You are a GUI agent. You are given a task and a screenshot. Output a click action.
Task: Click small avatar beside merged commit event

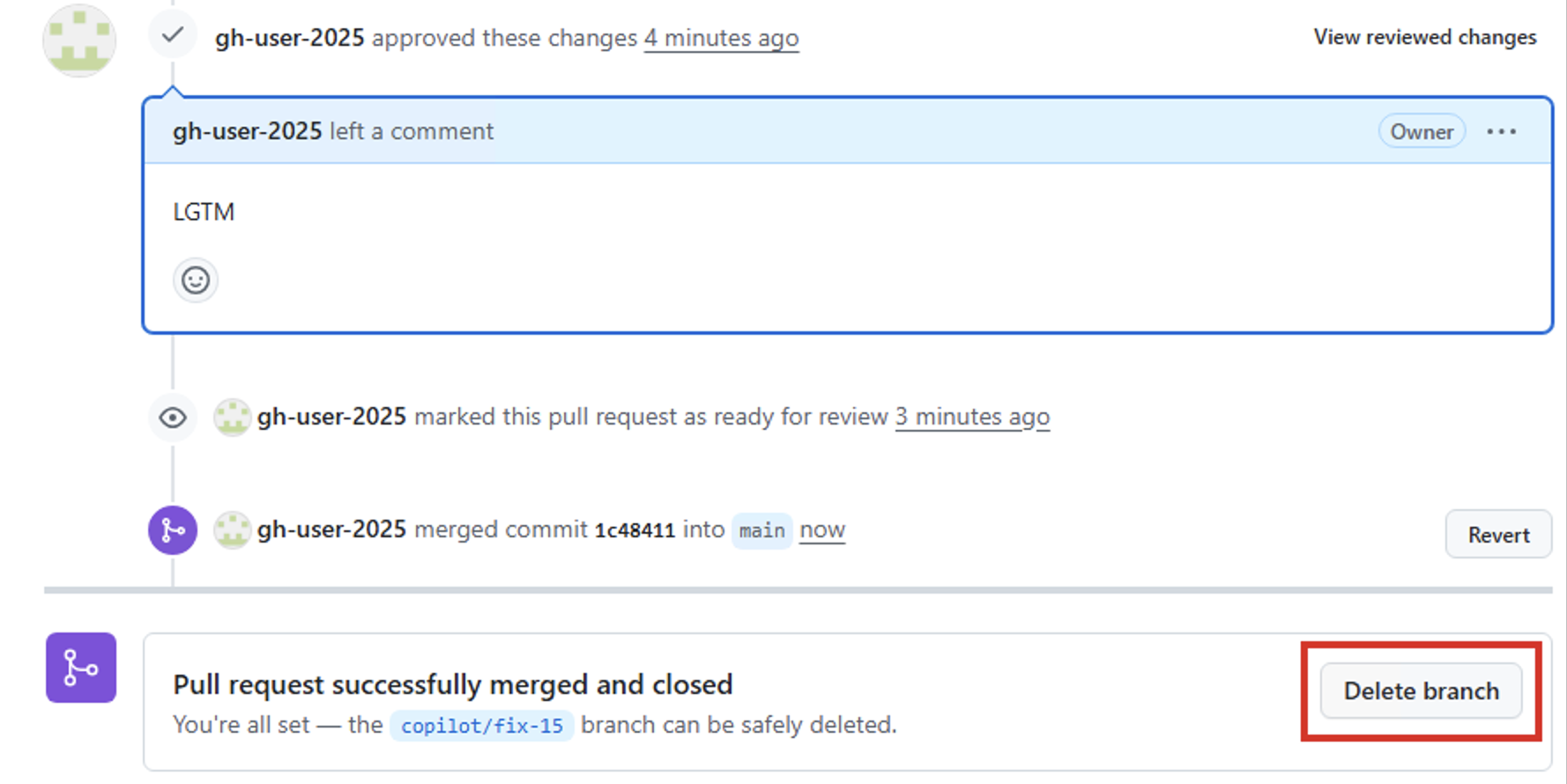coord(233,530)
